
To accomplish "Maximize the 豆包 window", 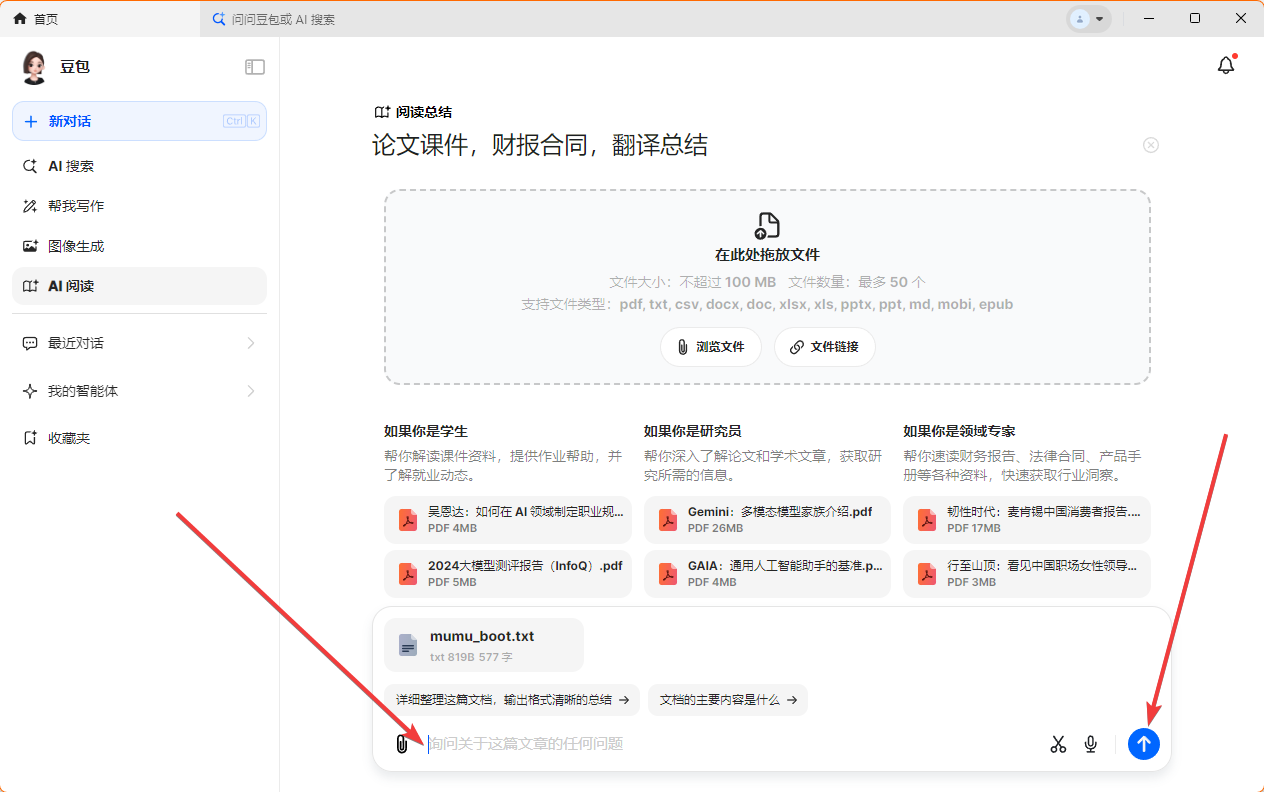I will [x=1195, y=19].
